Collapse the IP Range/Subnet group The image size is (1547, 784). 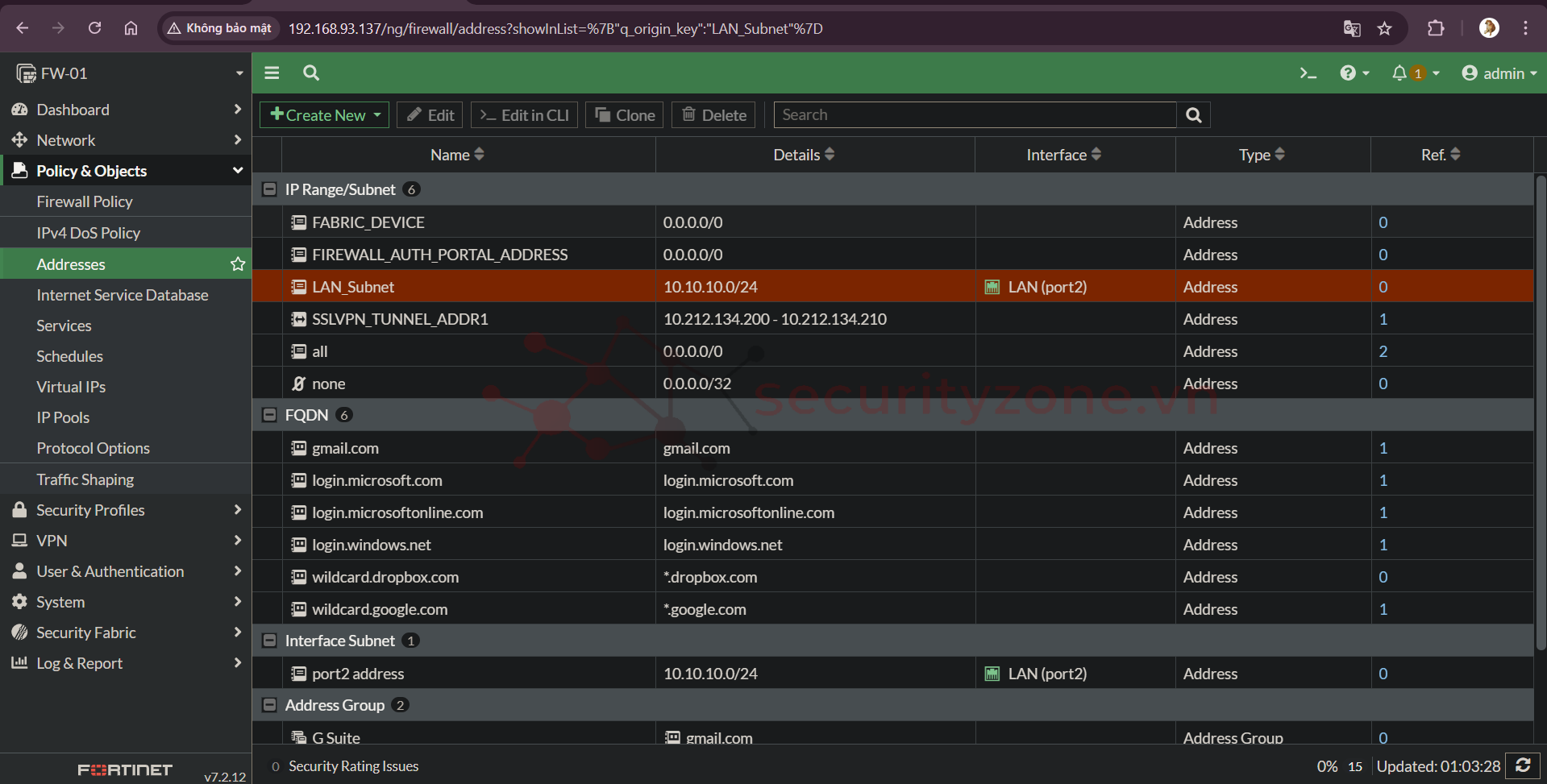click(x=270, y=189)
